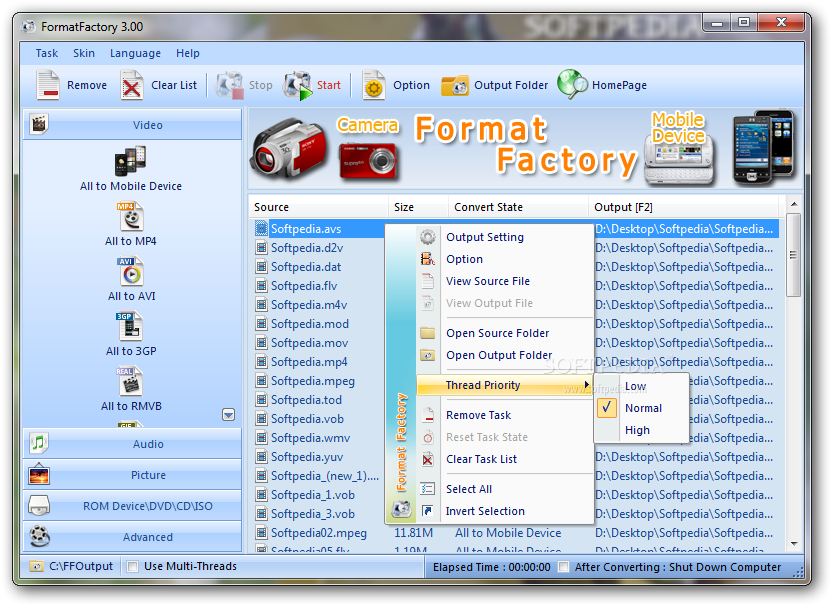Click the Size column header
832x606 pixels.
click(x=419, y=207)
